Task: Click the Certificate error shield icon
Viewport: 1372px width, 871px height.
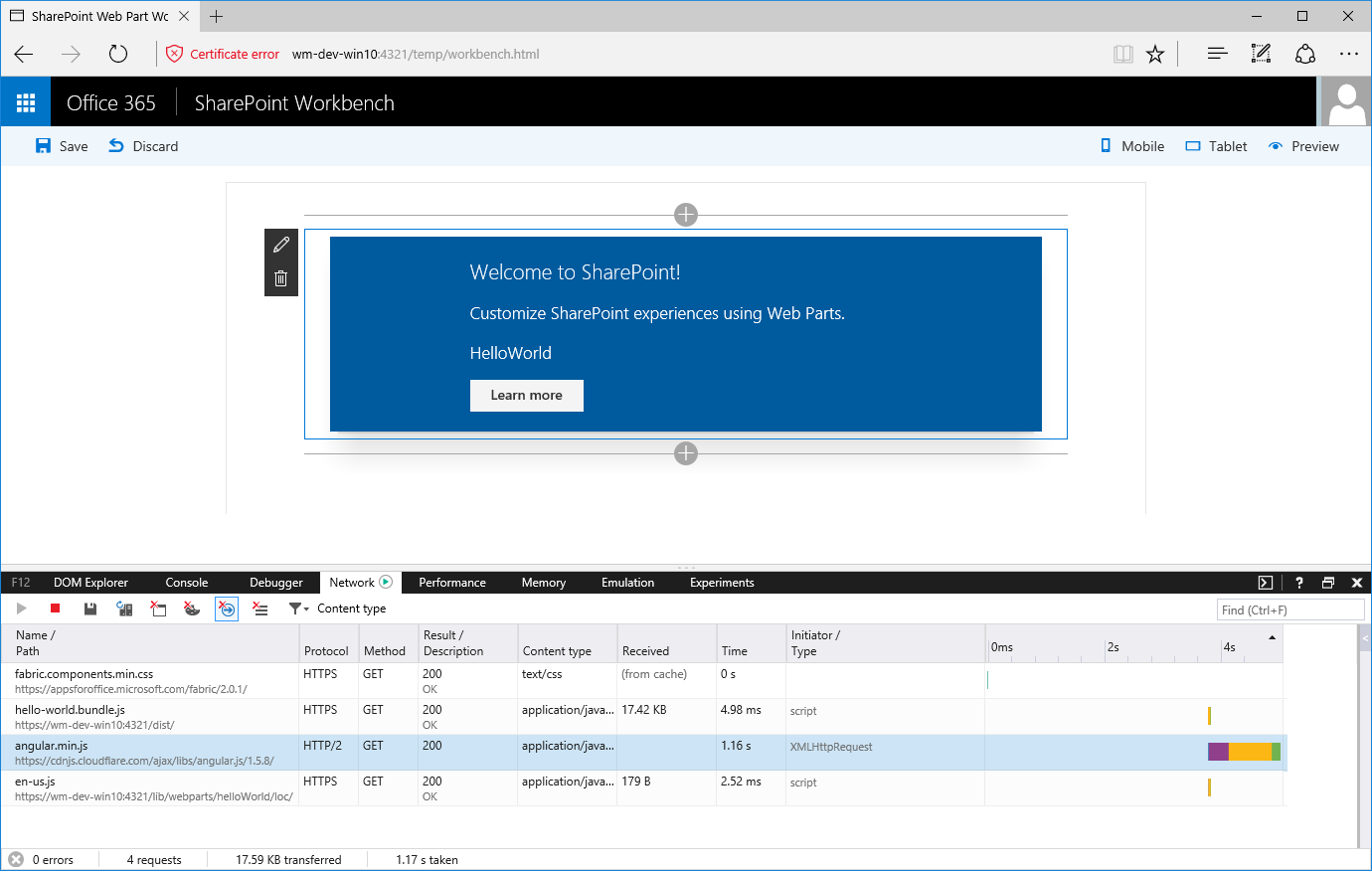Action: coord(174,54)
